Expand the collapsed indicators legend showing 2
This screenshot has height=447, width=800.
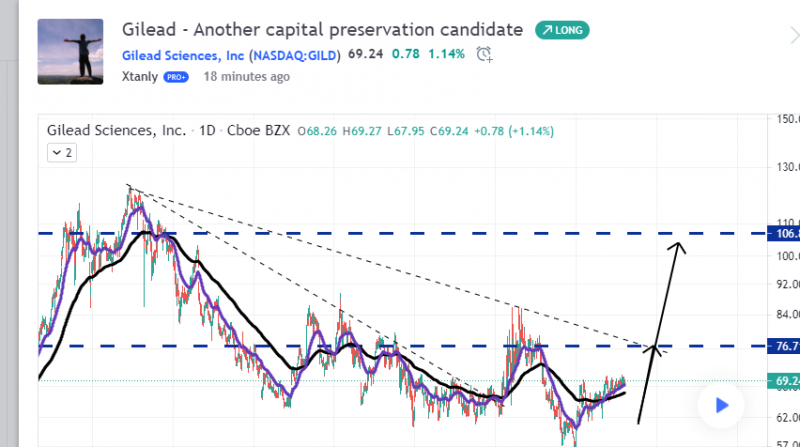(x=61, y=153)
